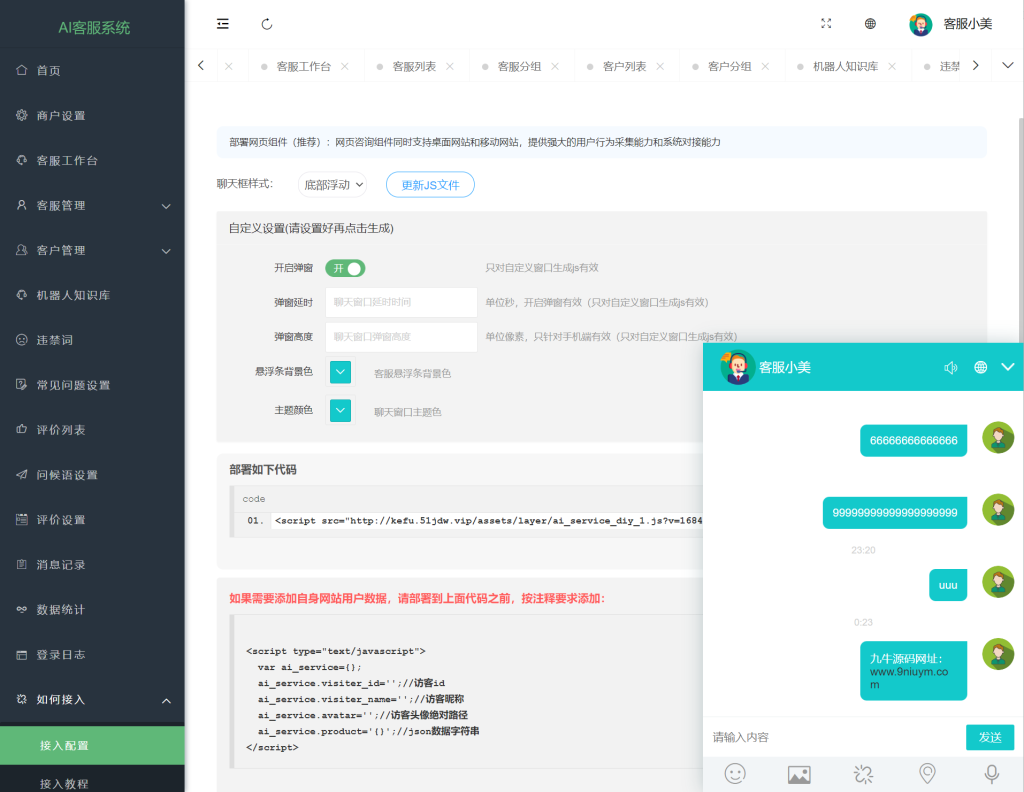
Task: Click the end-session broken link icon
Action: (863, 773)
